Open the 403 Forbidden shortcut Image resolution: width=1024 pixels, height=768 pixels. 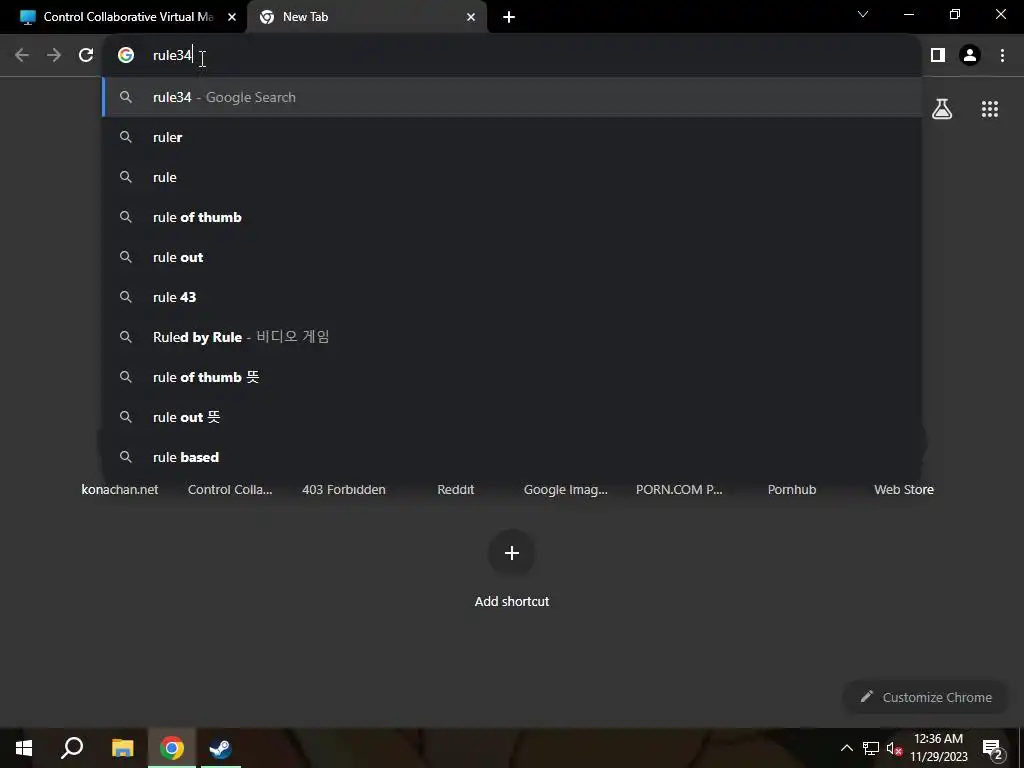(x=344, y=489)
